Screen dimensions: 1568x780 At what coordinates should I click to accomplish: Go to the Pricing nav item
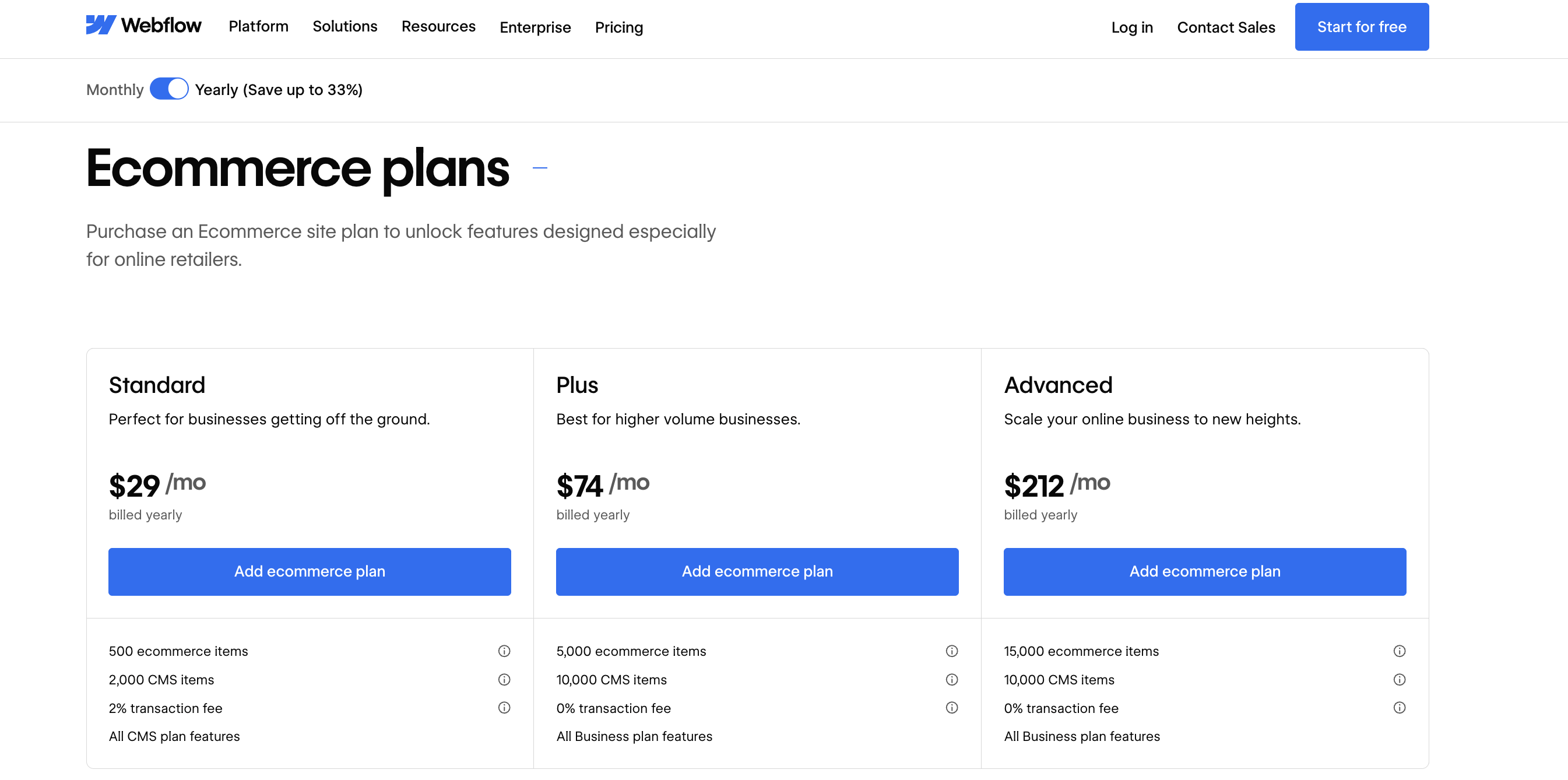618,27
